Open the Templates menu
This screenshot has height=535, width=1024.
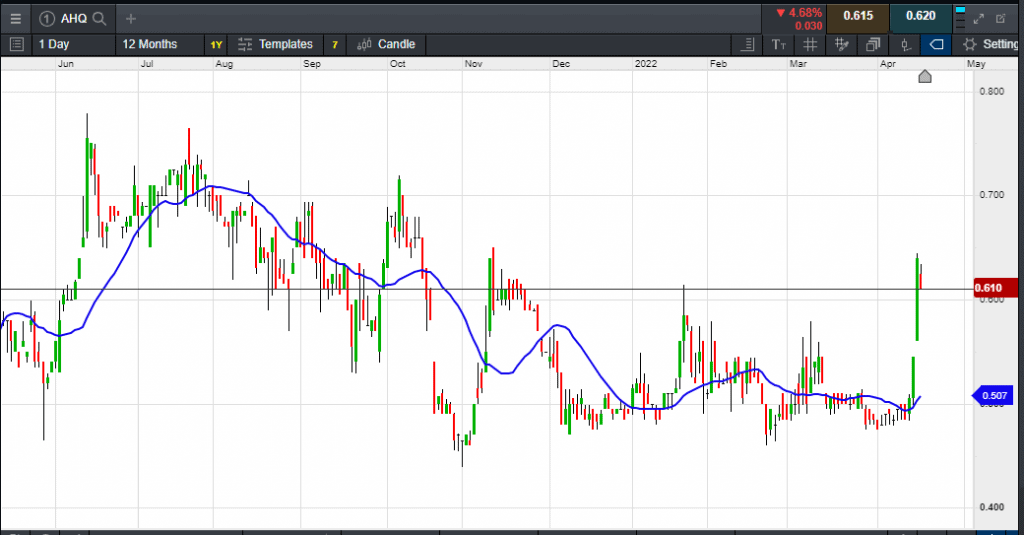point(275,44)
